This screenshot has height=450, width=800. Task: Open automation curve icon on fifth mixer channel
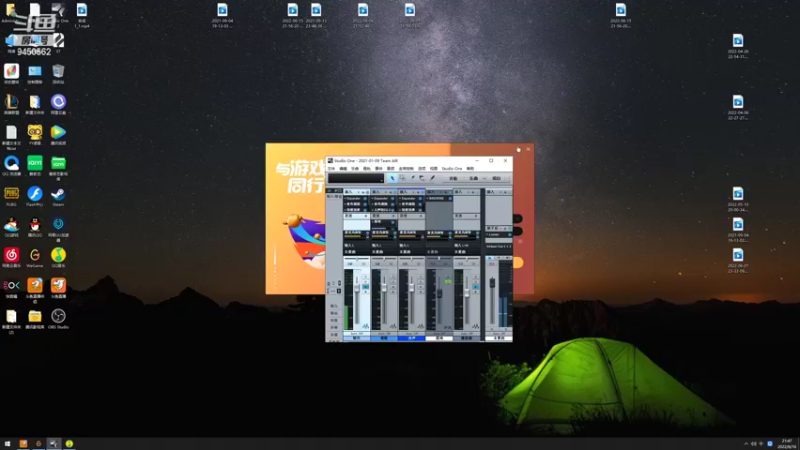(x=476, y=326)
